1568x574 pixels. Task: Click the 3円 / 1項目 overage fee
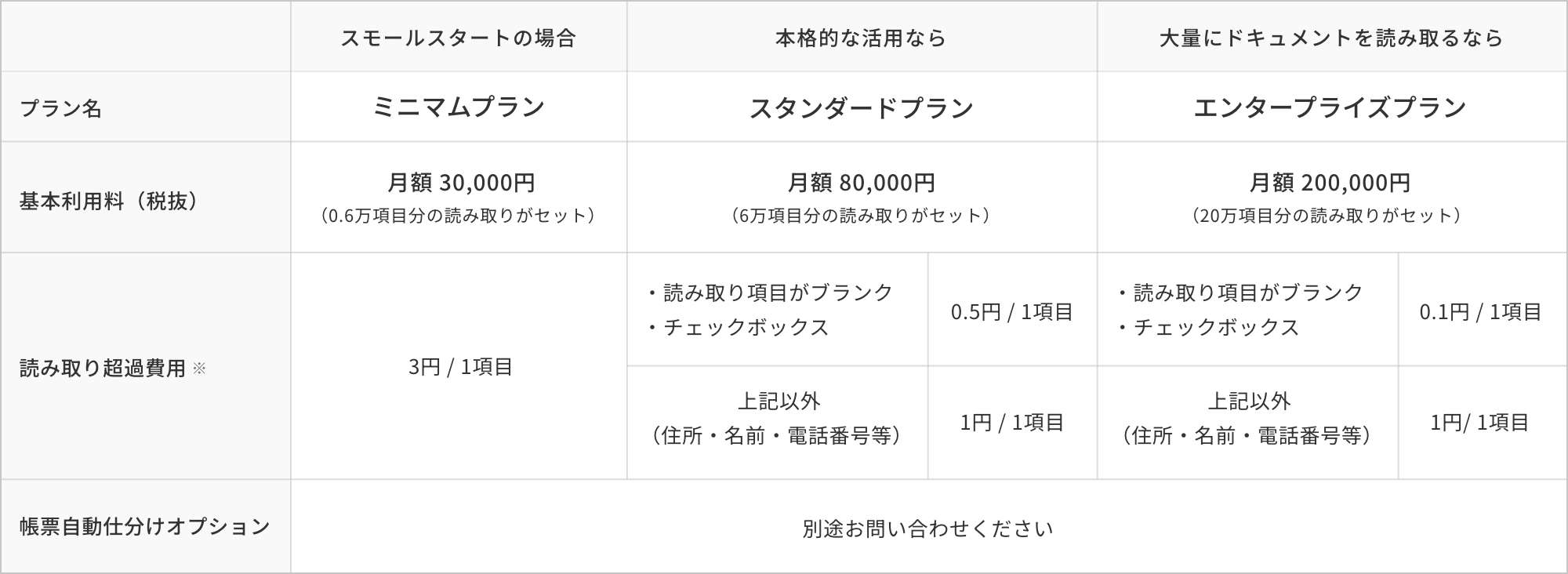(x=460, y=367)
